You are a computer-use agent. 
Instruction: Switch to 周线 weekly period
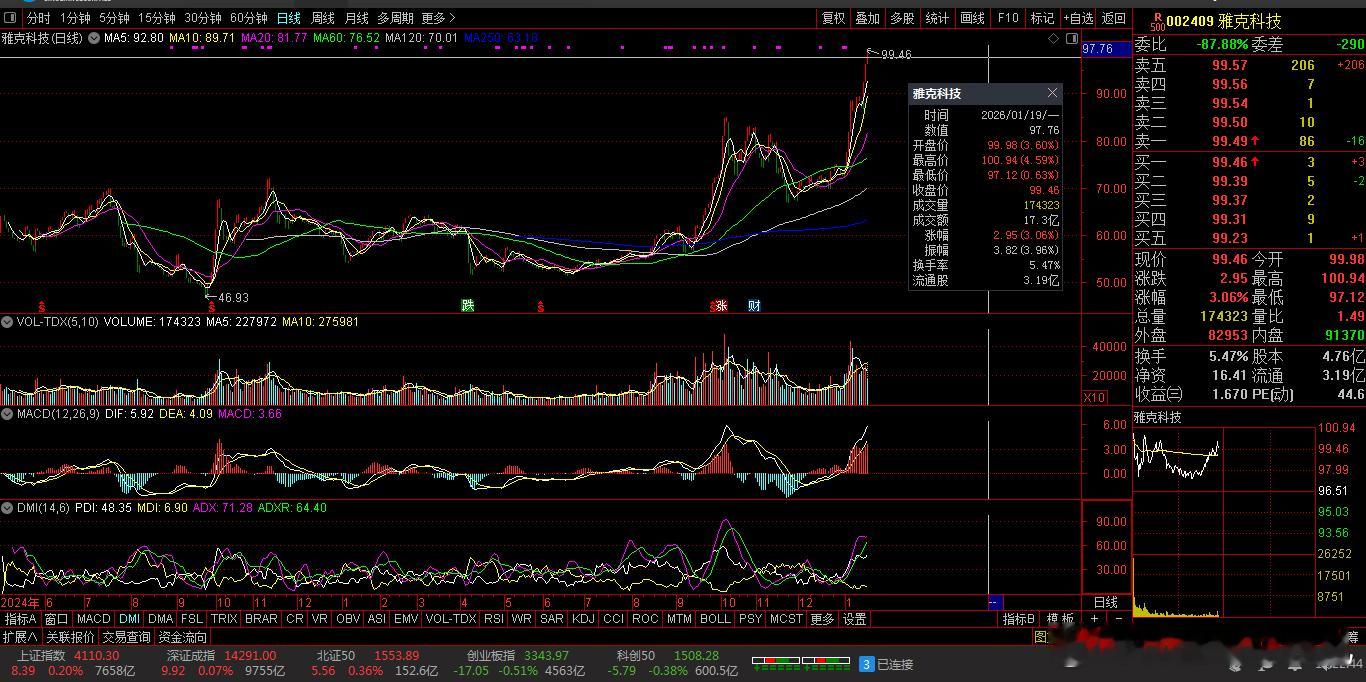tap(322, 18)
